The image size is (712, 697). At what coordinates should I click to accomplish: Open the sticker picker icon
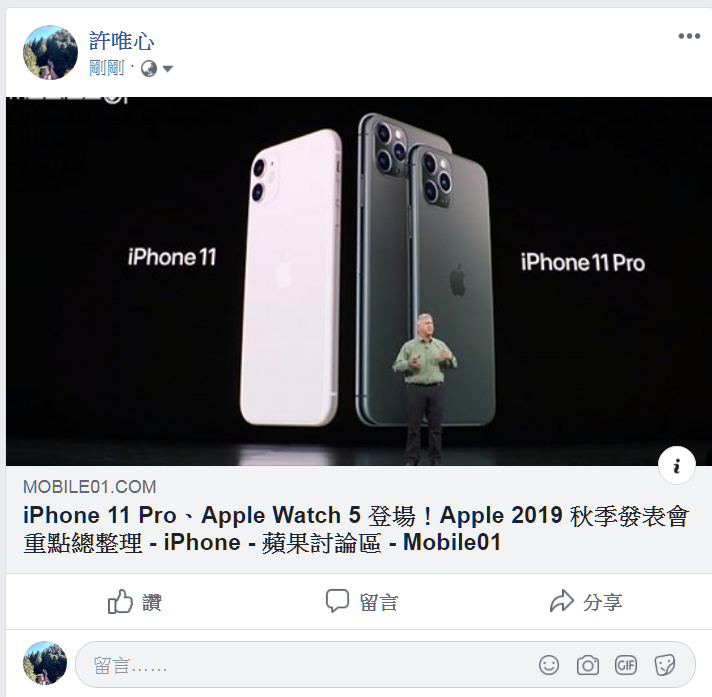[x=665, y=666]
